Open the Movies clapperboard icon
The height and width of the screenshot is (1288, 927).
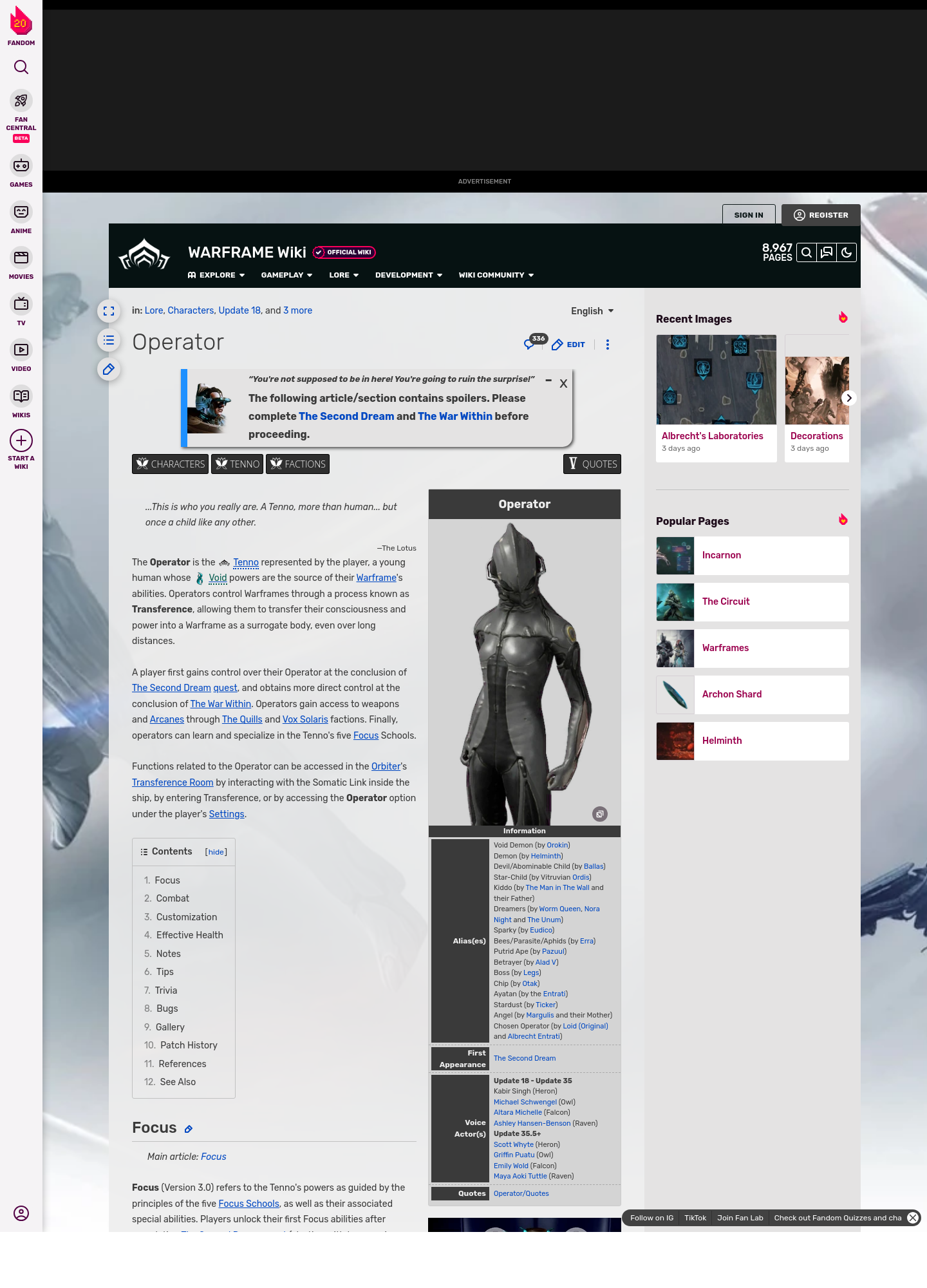21,258
